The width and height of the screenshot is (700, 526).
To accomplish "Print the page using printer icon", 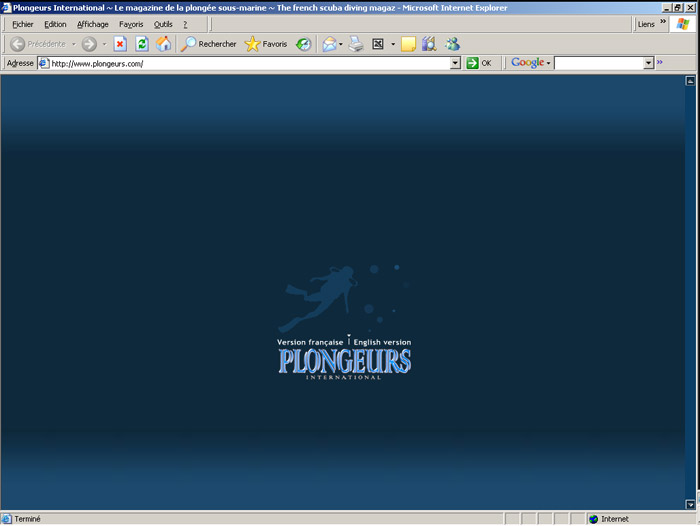I will [355, 44].
